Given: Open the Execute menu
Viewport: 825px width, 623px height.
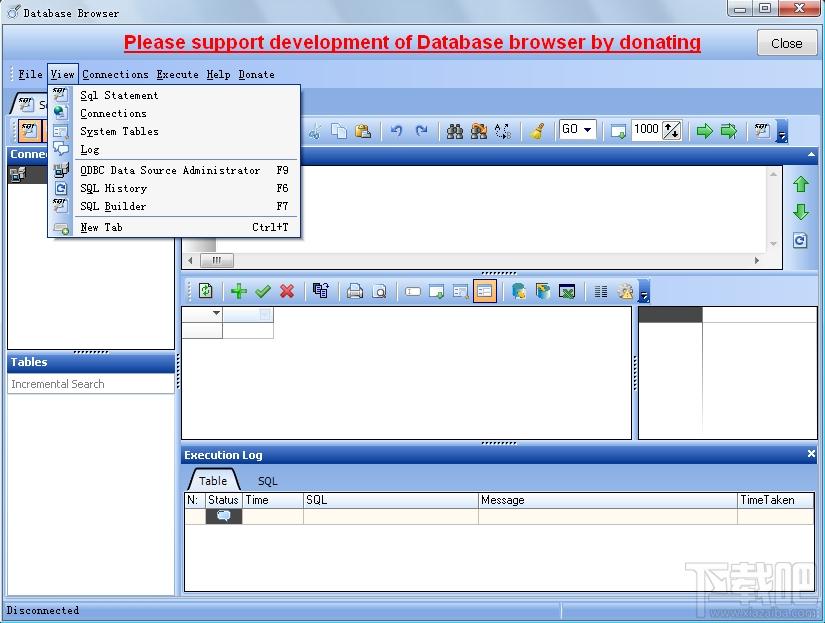Looking at the screenshot, I should [177, 74].
